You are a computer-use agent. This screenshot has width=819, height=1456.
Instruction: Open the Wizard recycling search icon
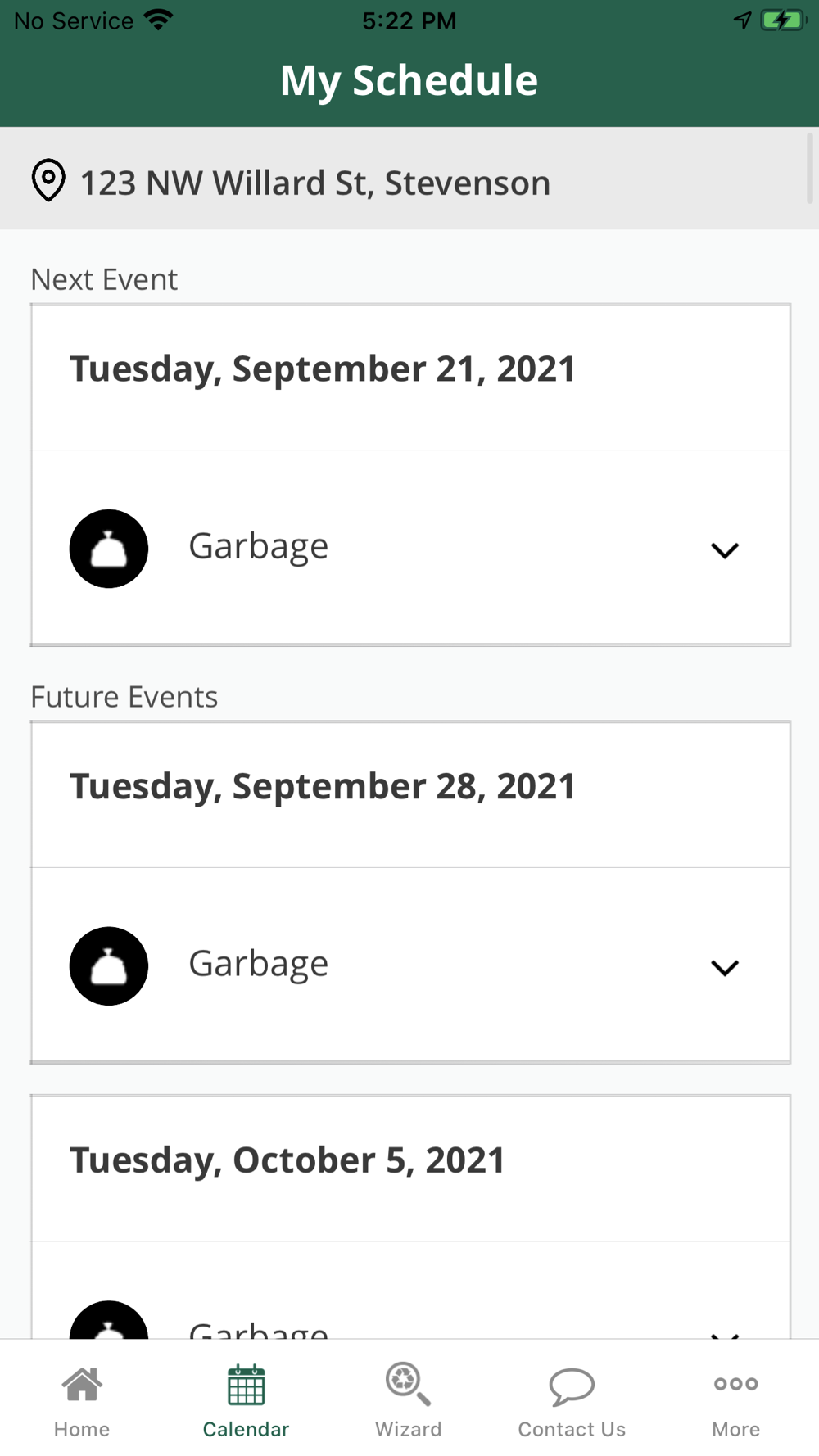click(x=407, y=1385)
